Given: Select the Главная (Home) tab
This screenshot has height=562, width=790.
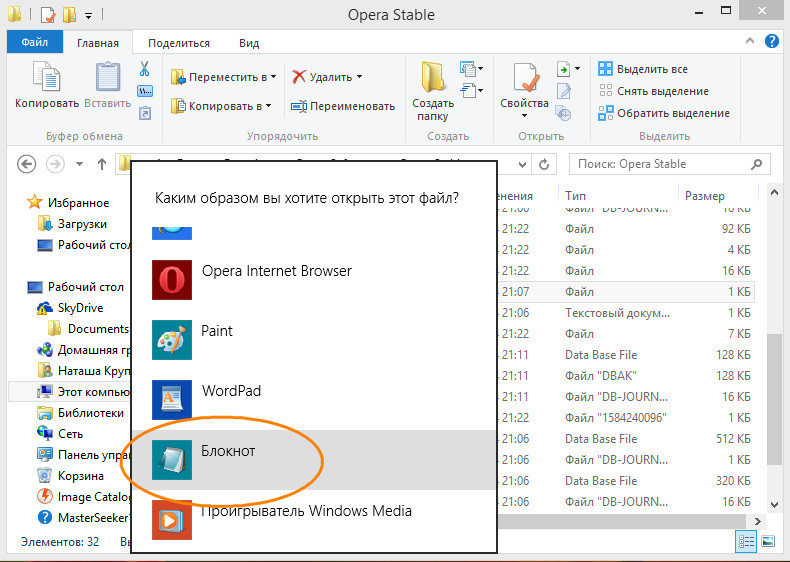Looking at the screenshot, I should pos(98,43).
